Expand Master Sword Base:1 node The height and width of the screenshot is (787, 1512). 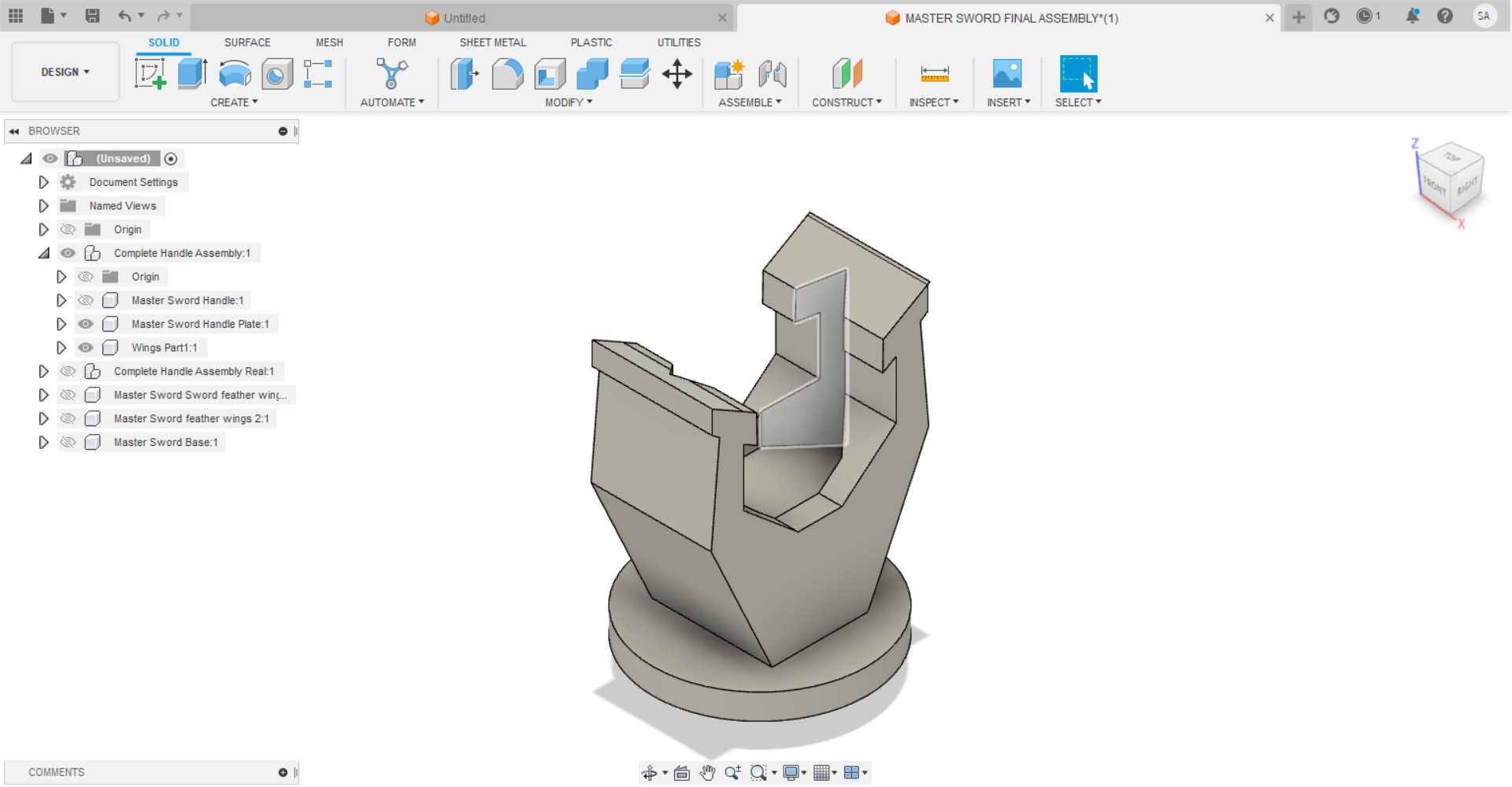[43, 442]
